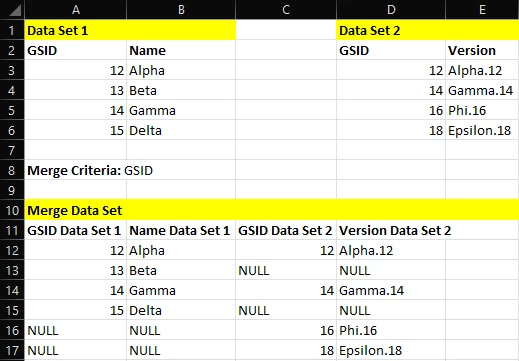The height and width of the screenshot is (361, 519).
Task: Click the Delta cell in row 6
Action: click(181, 130)
